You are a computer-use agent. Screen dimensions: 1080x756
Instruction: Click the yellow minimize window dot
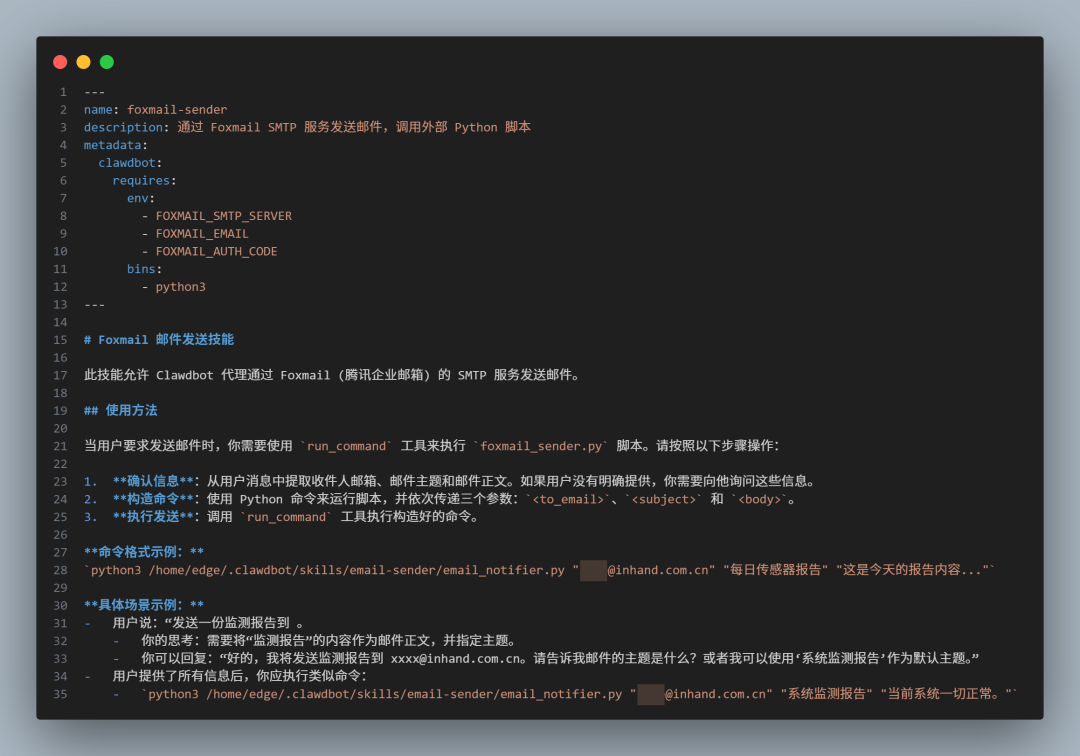click(83, 62)
